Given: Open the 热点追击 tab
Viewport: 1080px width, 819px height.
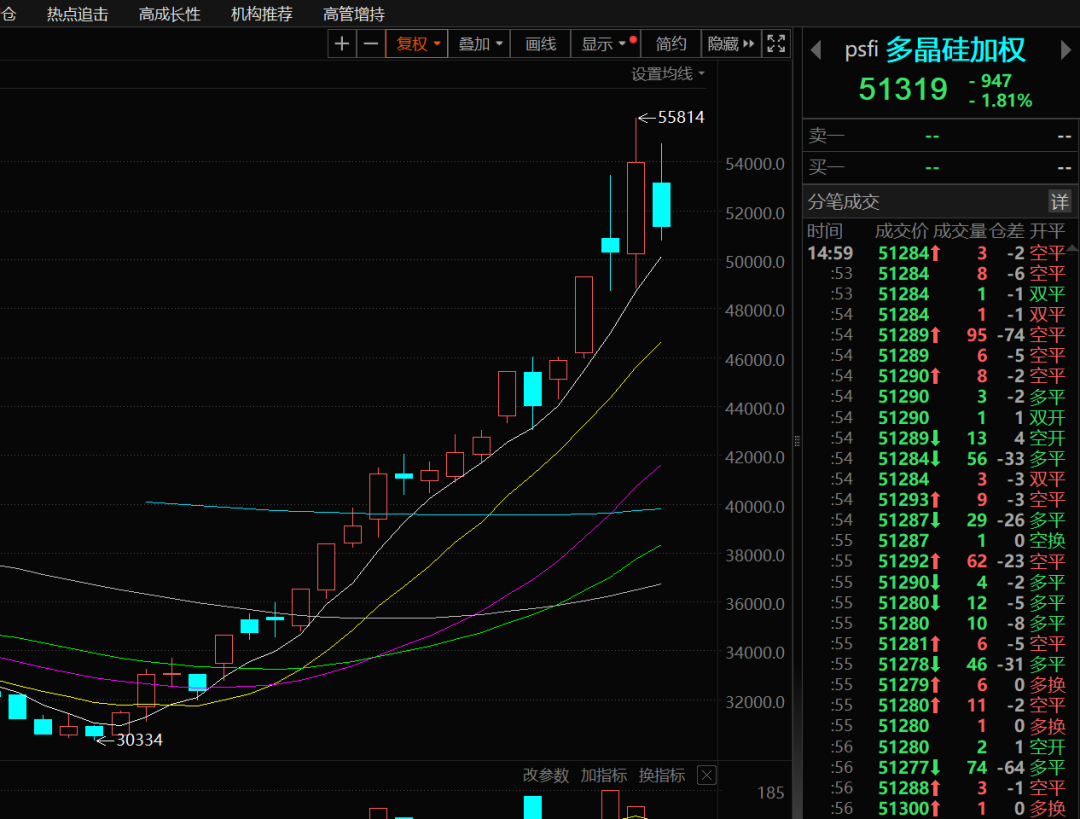Looking at the screenshot, I should click(77, 14).
